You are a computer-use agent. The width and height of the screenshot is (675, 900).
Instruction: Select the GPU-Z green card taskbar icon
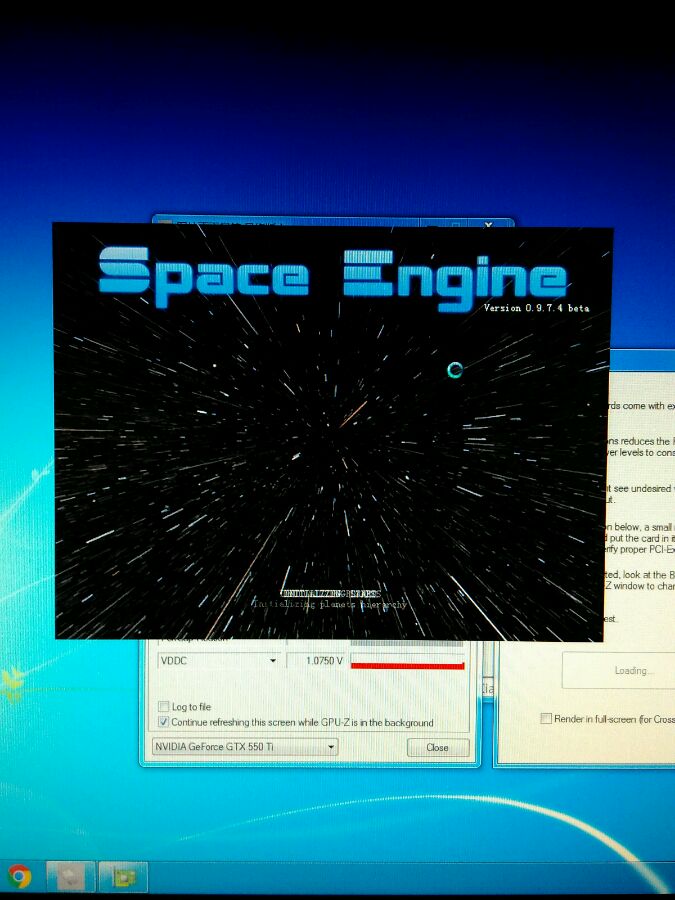[123, 876]
